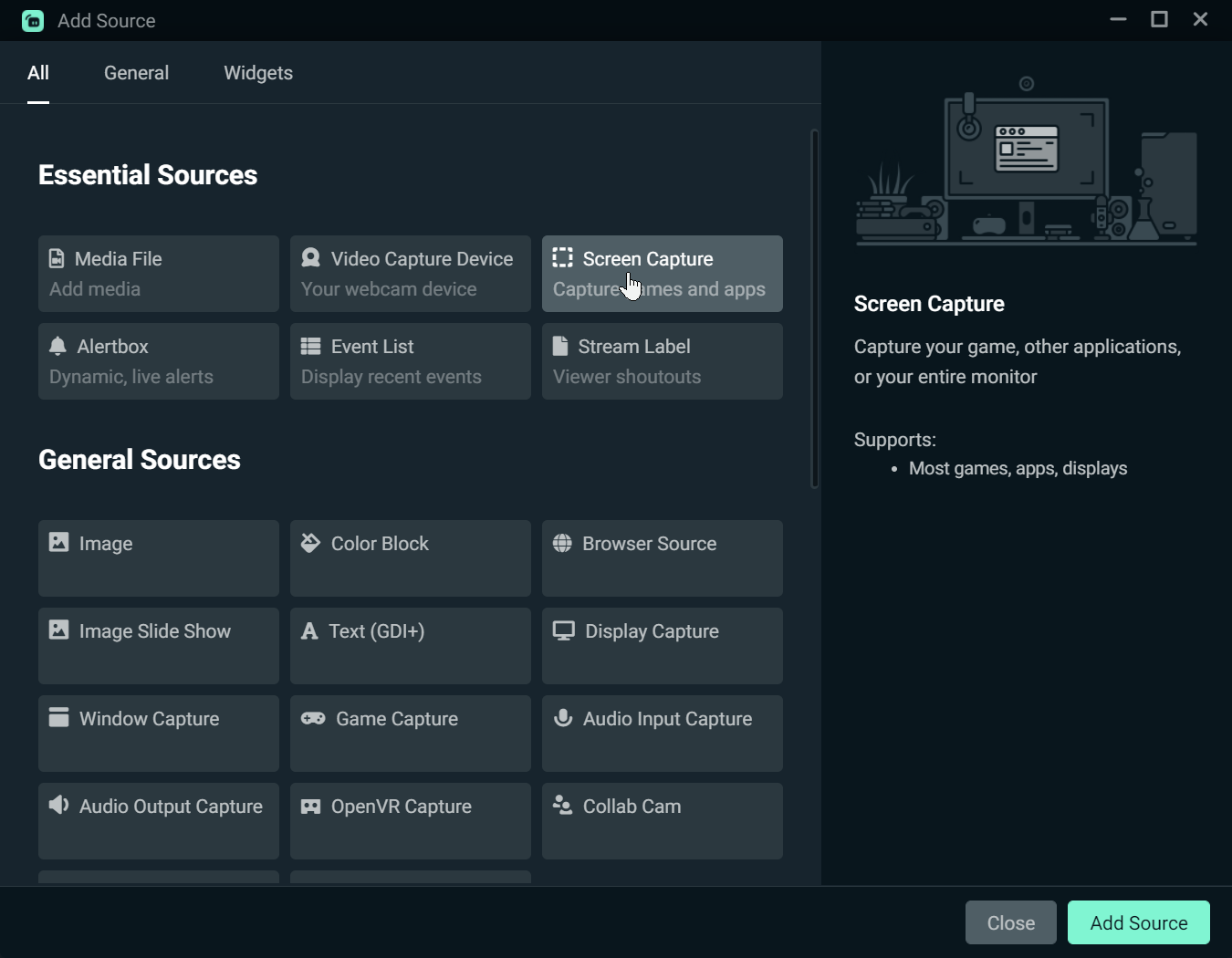This screenshot has height=958, width=1232.
Task: Click the source list vertical scrollbar
Action: [x=814, y=310]
